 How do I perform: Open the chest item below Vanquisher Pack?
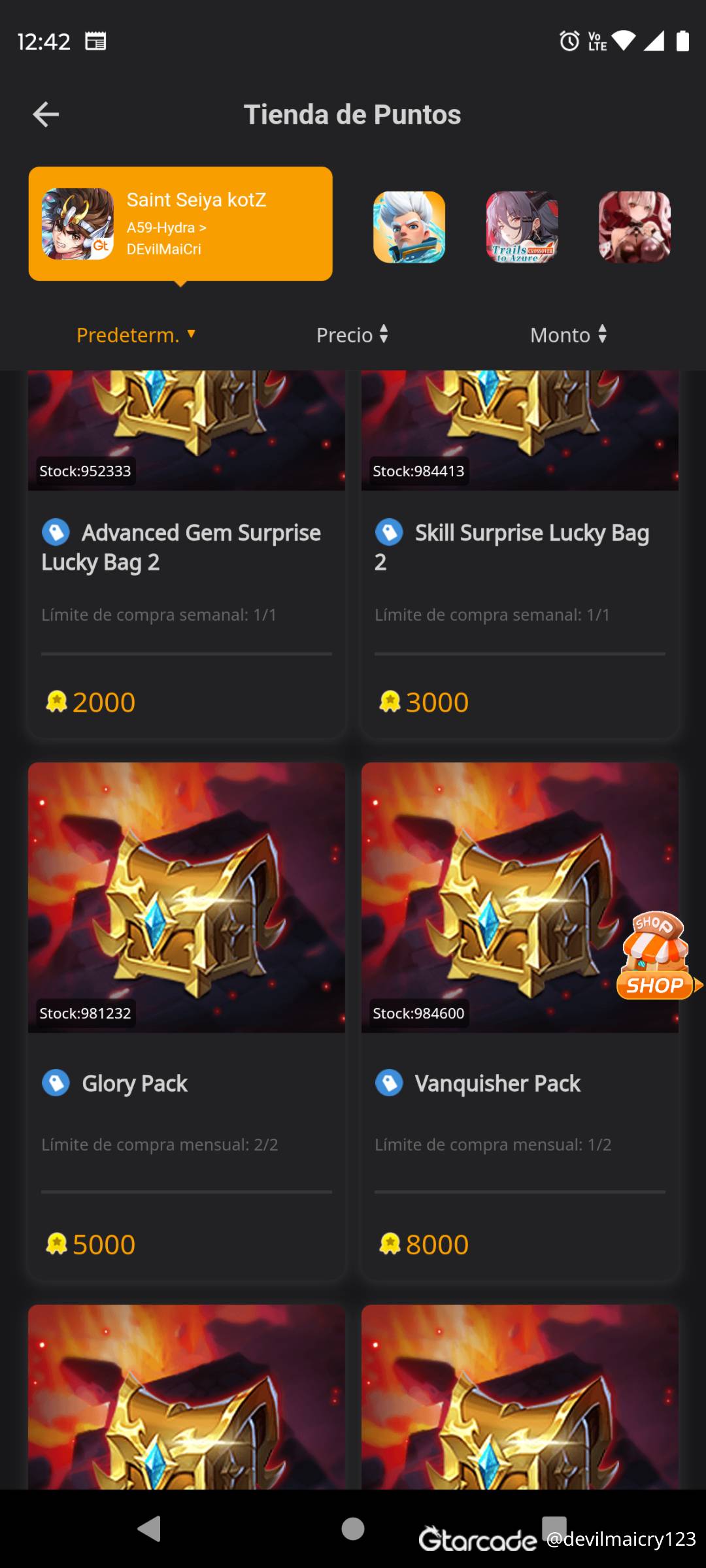coord(520,1397)
